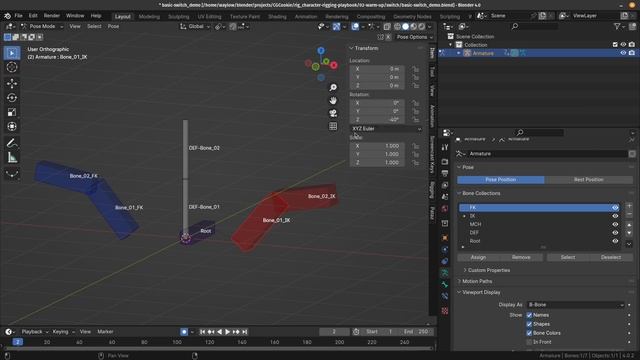Hide the IK bone collection
This screenshot has height=360, width=640.
(x=615, y=216)
